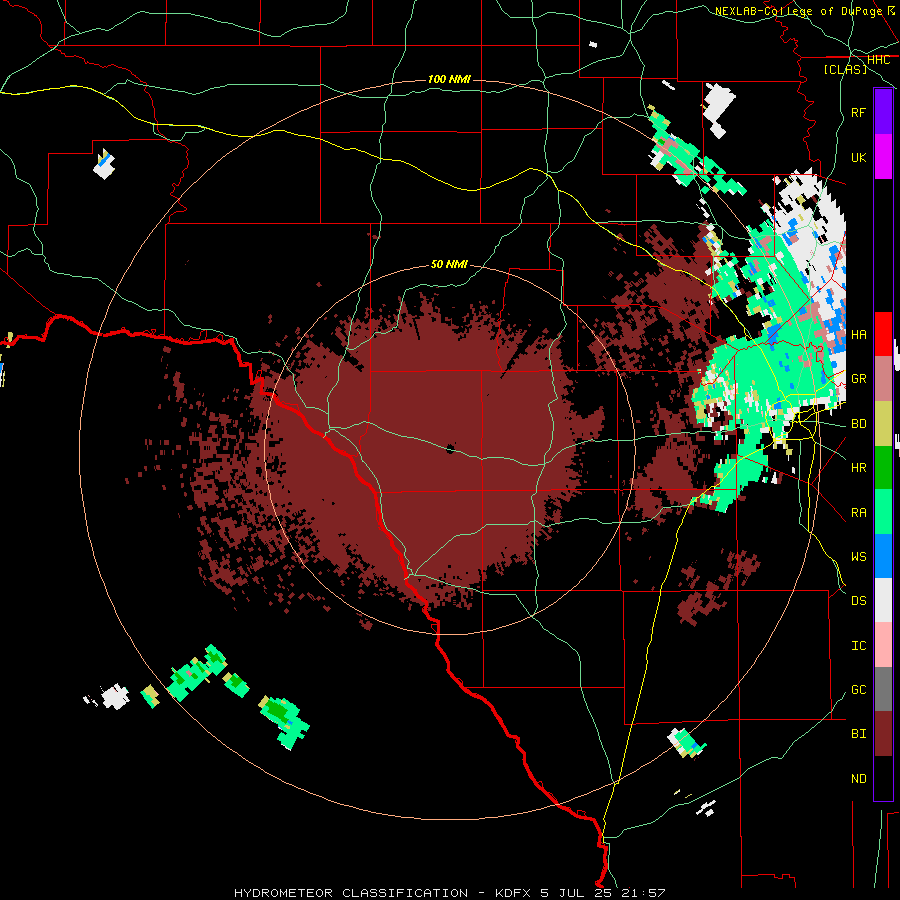Click the ND legend label
Image resolution: width=900 pixels, height=900 pixels.
[859, 779]
